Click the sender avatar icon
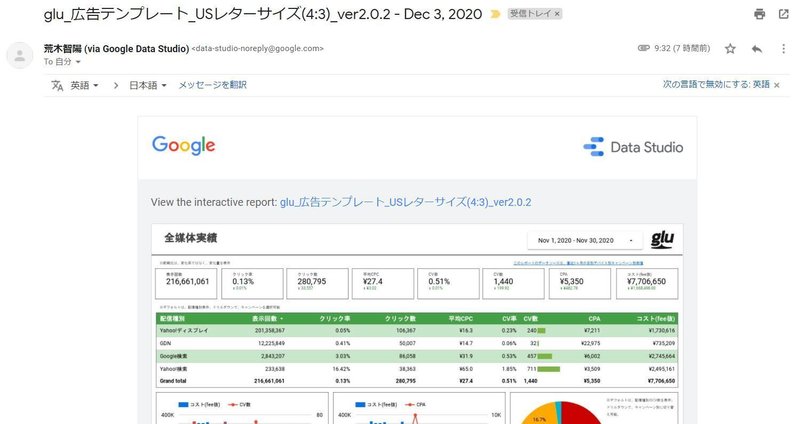800x424 pixels. pos(20,55)
